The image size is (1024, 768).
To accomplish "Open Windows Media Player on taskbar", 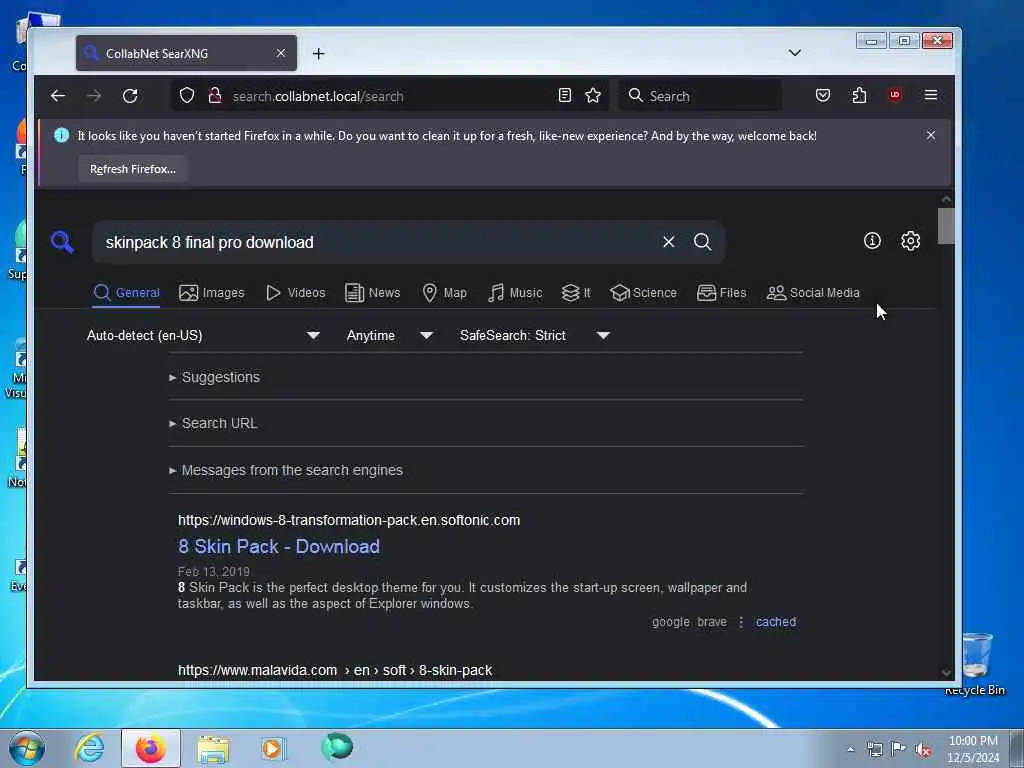I will pos(273,748).
